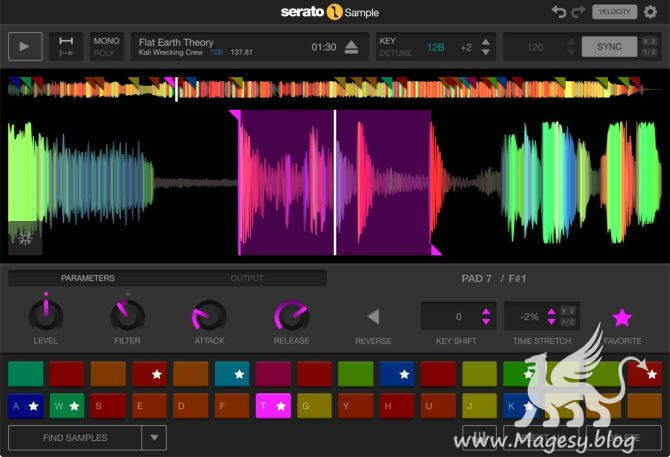Trigger the olive pad G
This screenshot has height=457, width=670.
point(314,406)
